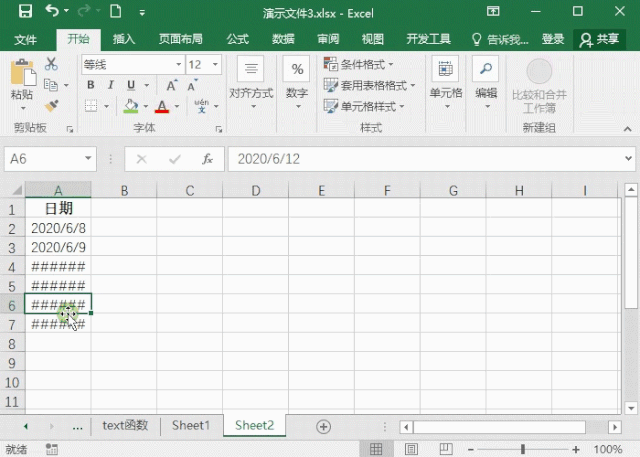Select all cells with the corner triangle
Screen dimensions: 640x457
16,190
